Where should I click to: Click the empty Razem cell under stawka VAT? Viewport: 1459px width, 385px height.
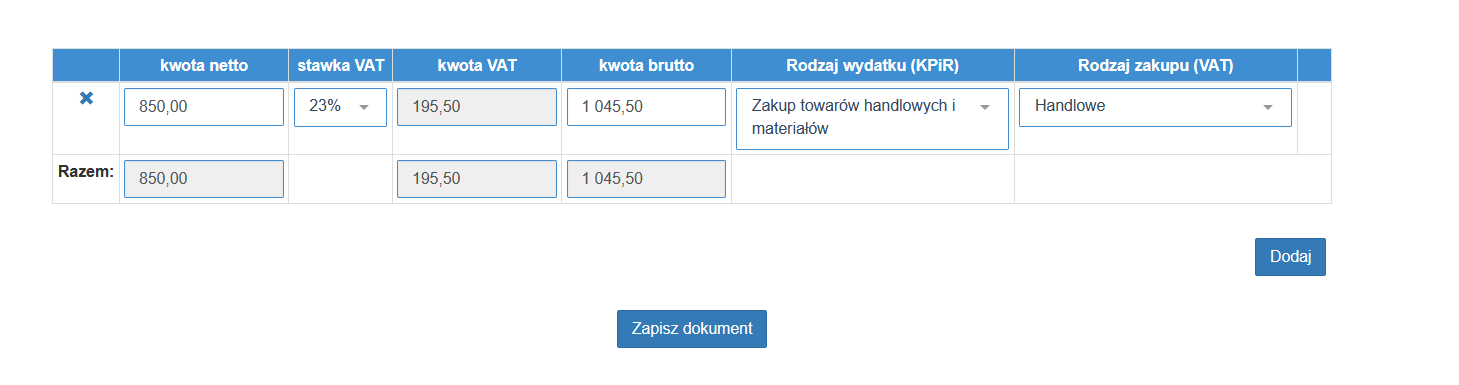click(x=340, y=179)
